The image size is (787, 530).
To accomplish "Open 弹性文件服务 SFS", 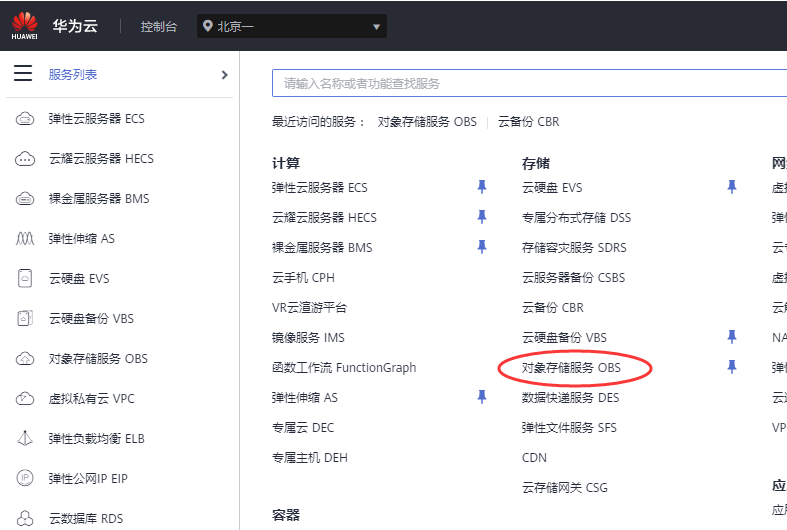I will tap(569, 428).
